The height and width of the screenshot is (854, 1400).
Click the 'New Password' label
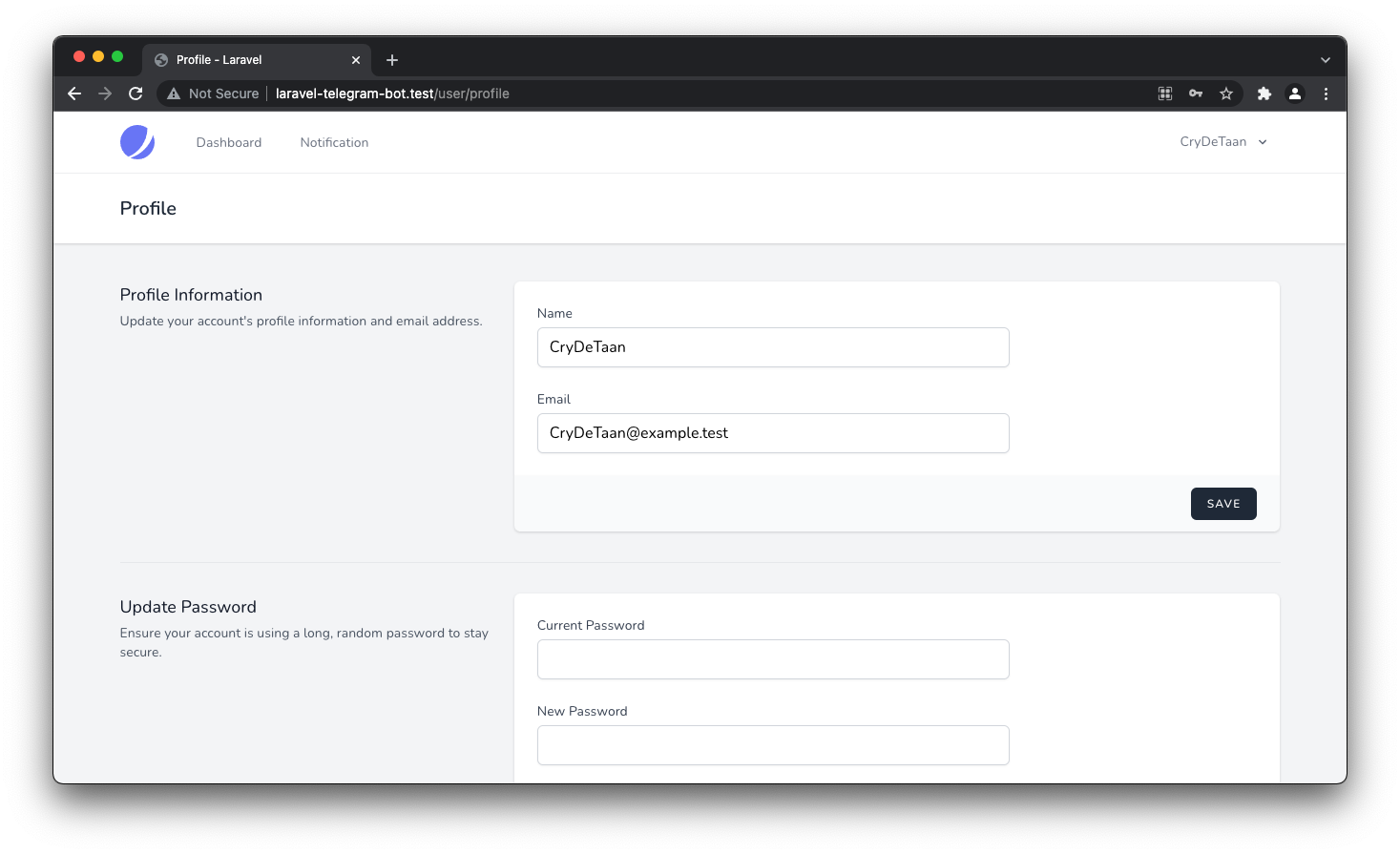point(582,711)
